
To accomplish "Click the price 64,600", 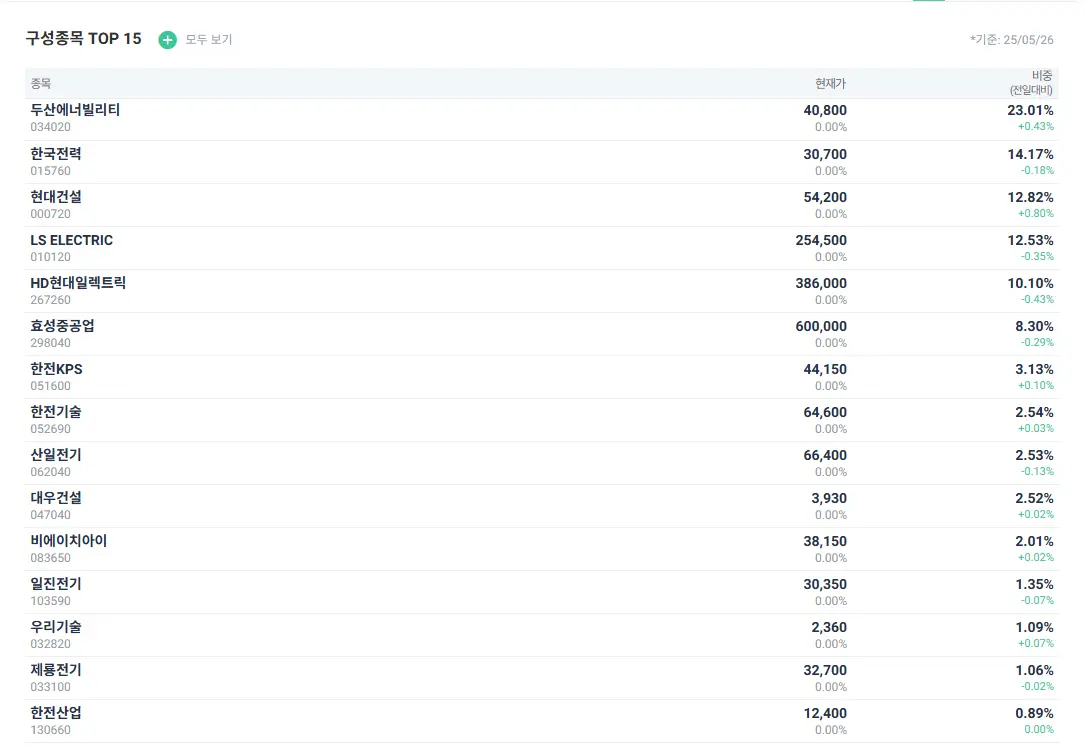I will coord(825,412).
